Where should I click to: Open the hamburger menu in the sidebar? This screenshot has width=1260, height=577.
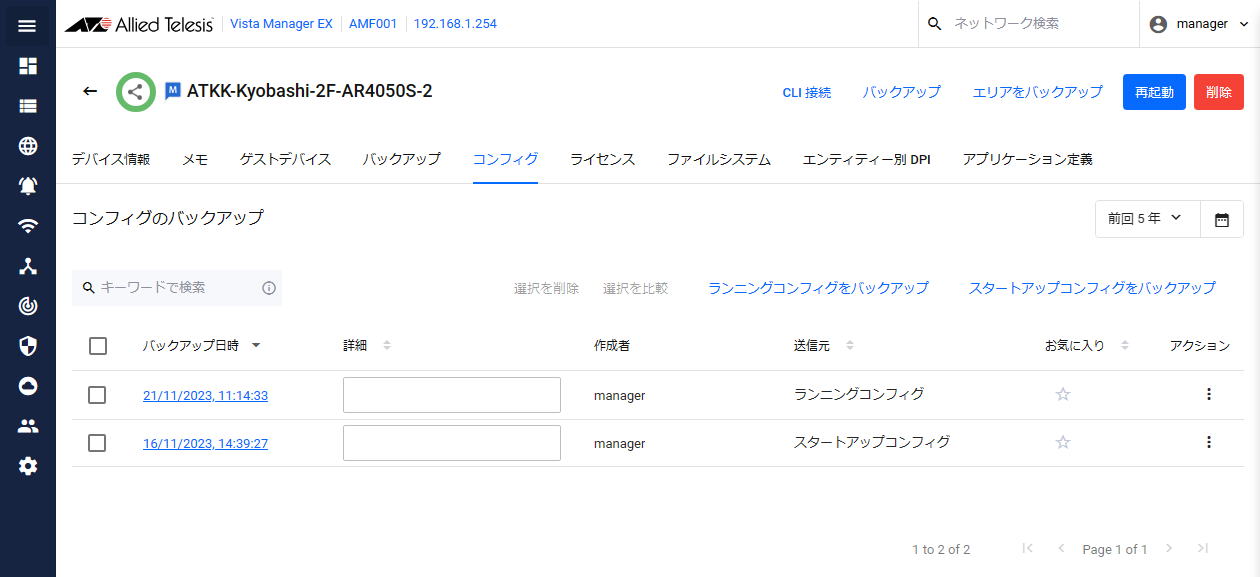pos(27,26)
